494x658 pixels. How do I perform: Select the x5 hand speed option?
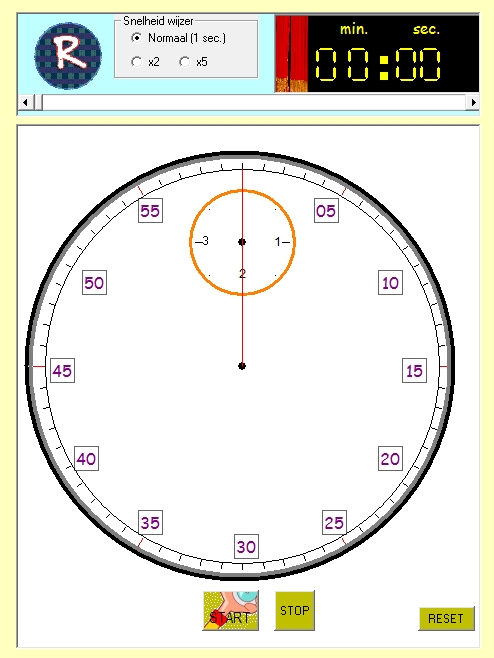(x=193, y=62)
